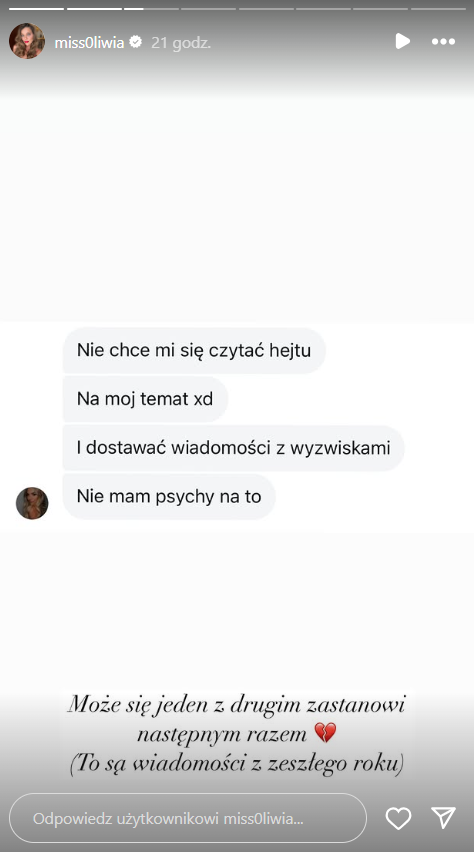Open the three-dot more options menu
The height and width of the screenshot is (852, 474).
coord(443,41)
